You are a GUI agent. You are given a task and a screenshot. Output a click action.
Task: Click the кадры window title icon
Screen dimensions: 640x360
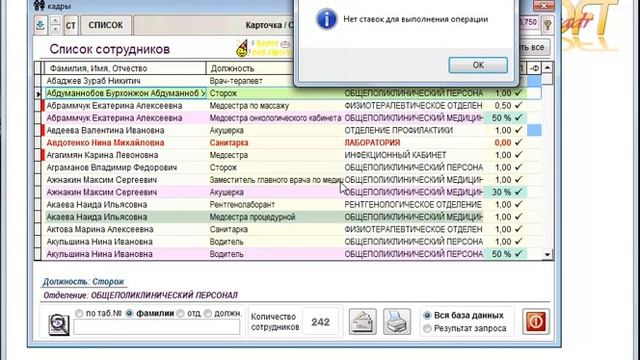pos(39,5)
